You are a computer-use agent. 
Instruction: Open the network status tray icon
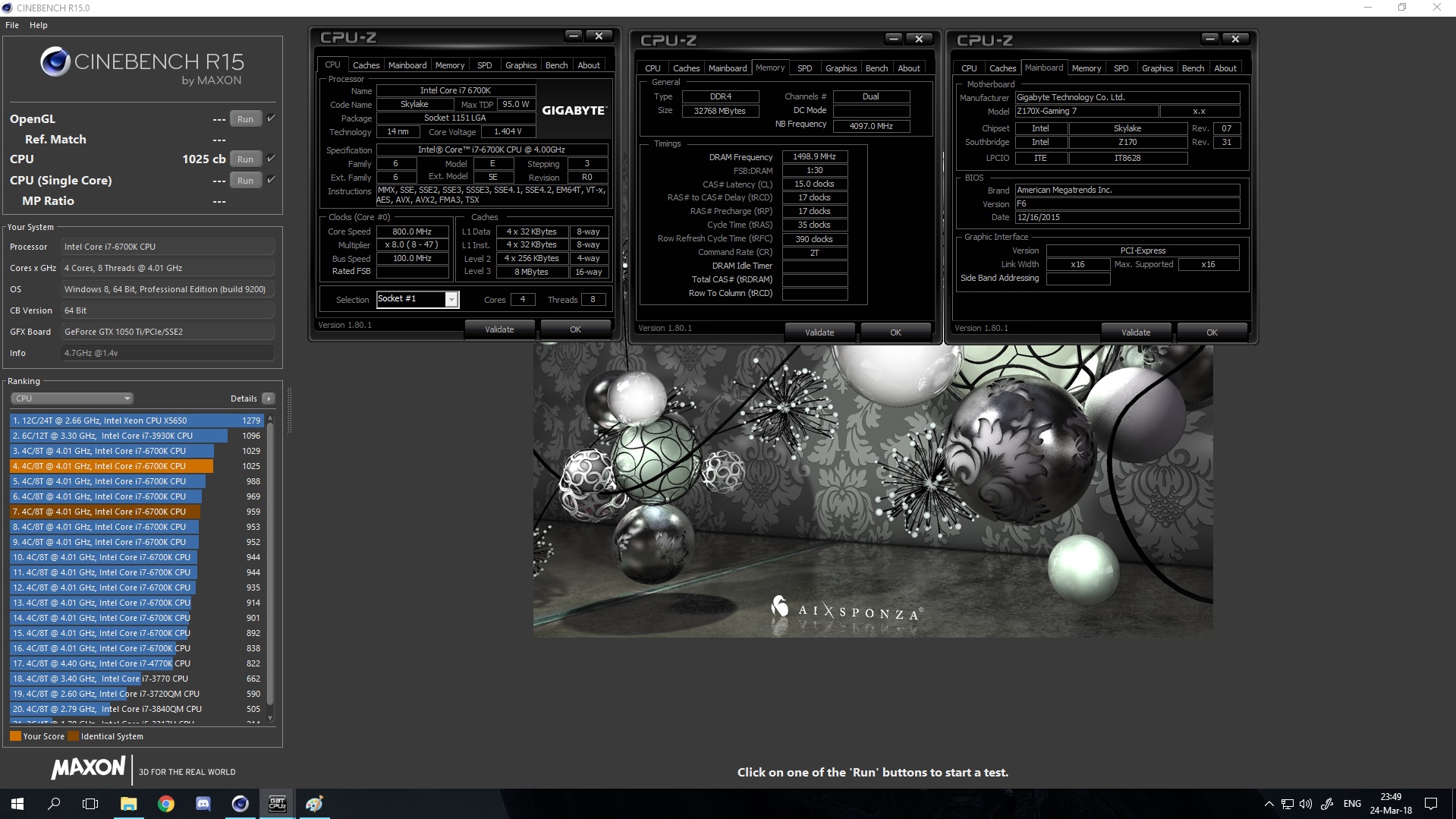[x=1288, y=804]
